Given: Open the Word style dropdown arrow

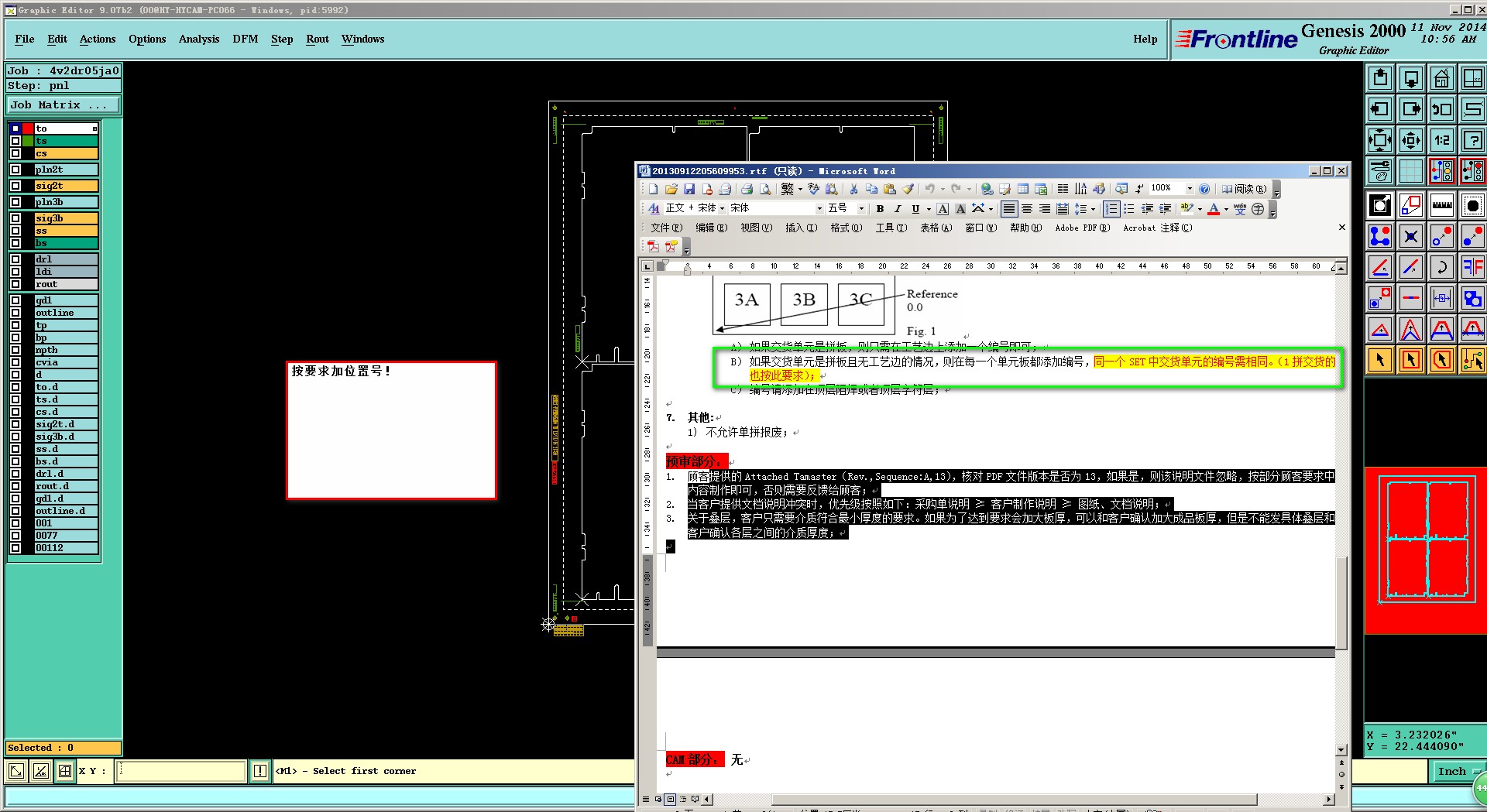Looking at the screenshot, I should point(722,209).
